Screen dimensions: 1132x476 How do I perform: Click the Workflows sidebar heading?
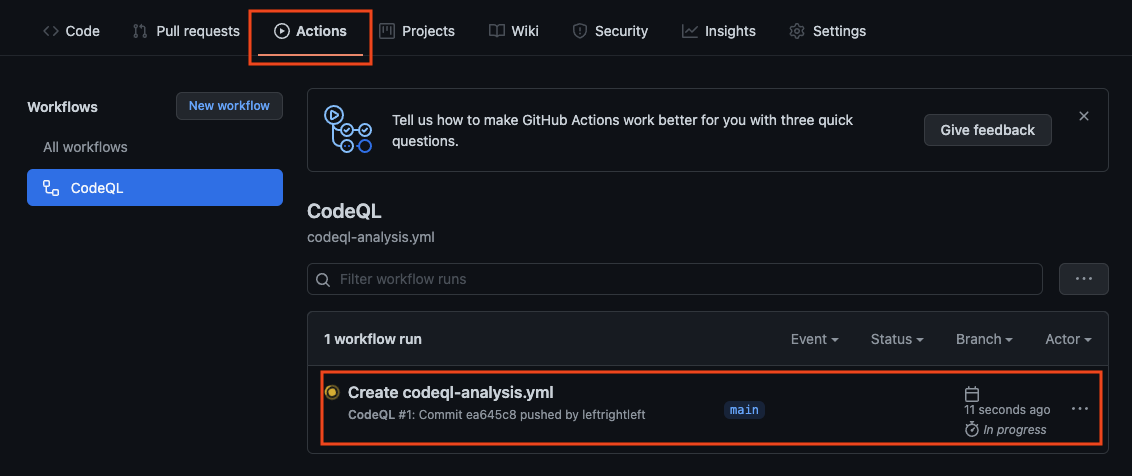click(62, 107)
